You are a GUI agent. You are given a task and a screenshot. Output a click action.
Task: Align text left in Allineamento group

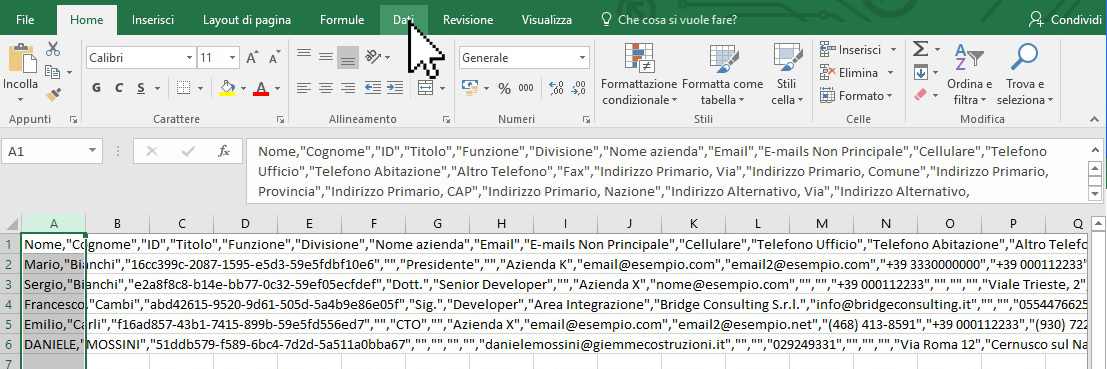(x=304, y=88)
